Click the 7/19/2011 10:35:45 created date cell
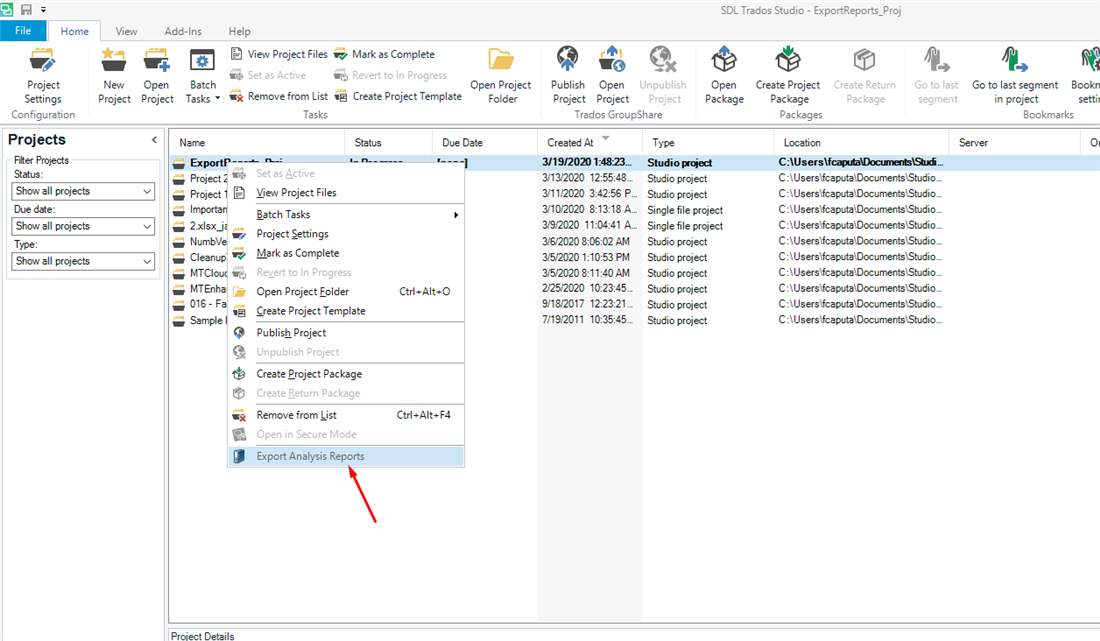Image resolution: width=1100 pixels, height=641 pixels. point(589,320)
